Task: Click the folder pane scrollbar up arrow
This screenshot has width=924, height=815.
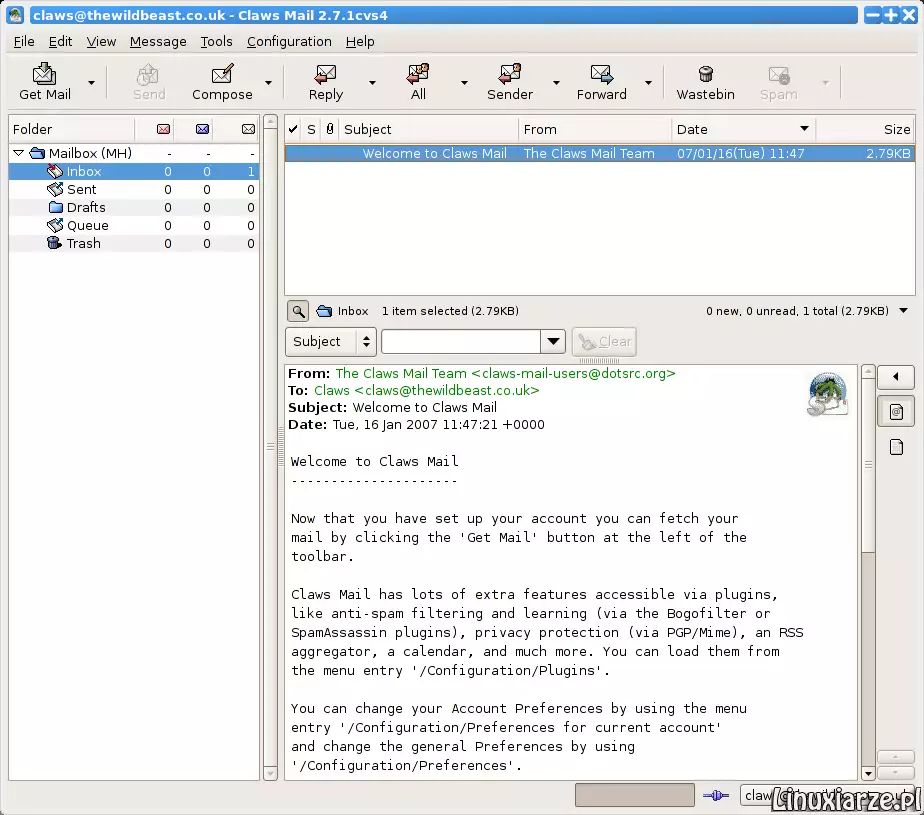Action: 270,122
